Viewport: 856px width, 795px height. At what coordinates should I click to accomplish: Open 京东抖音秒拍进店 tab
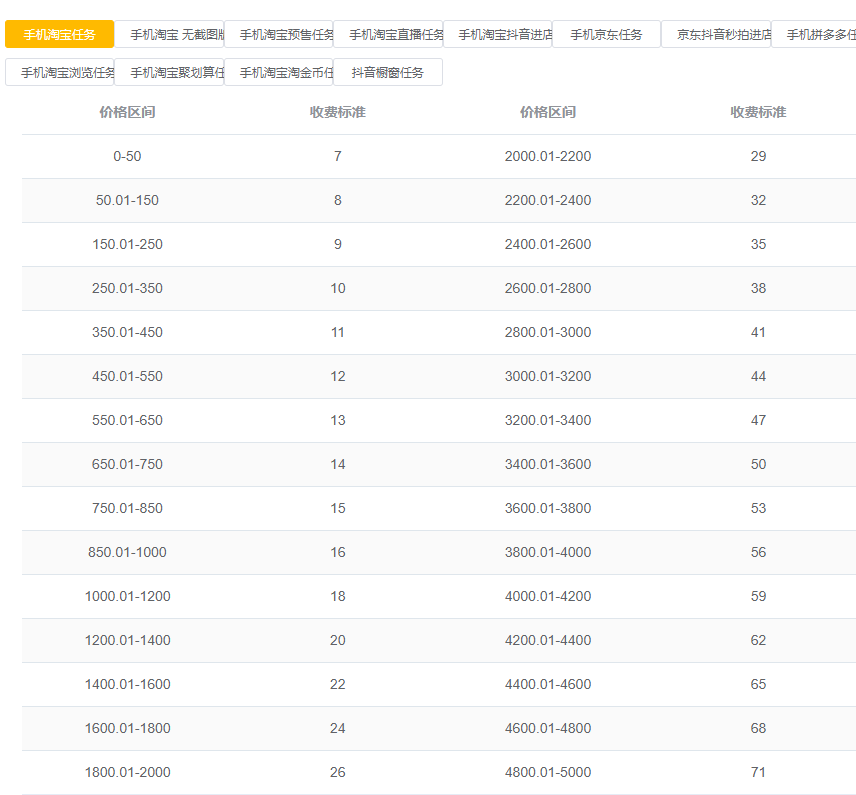pyautogui.click(x=716, y=34)
